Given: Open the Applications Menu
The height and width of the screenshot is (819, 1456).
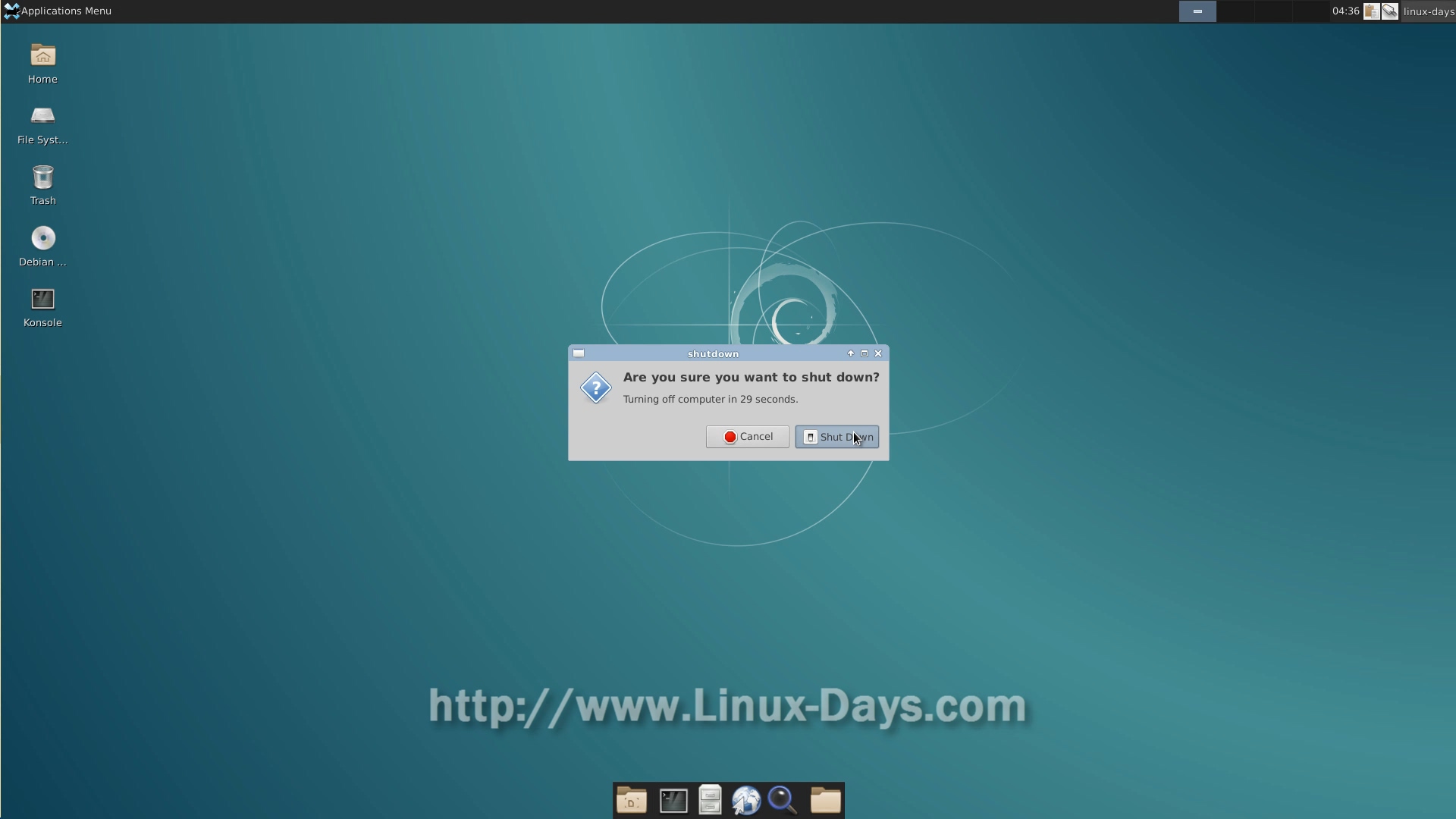Looking at the screenshot, I should [58, 11].
